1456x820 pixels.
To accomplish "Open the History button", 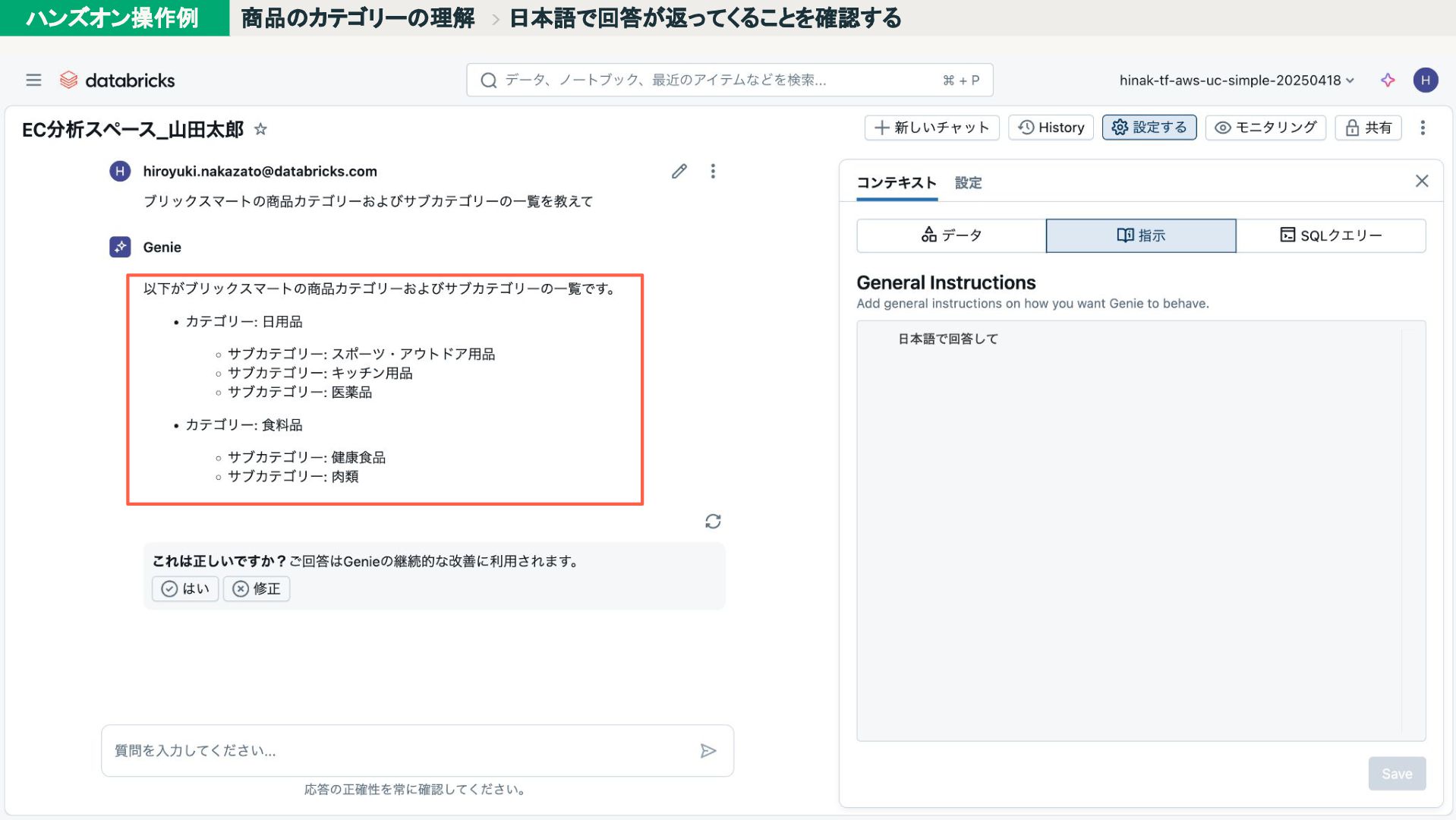I will click(1051, 128).
